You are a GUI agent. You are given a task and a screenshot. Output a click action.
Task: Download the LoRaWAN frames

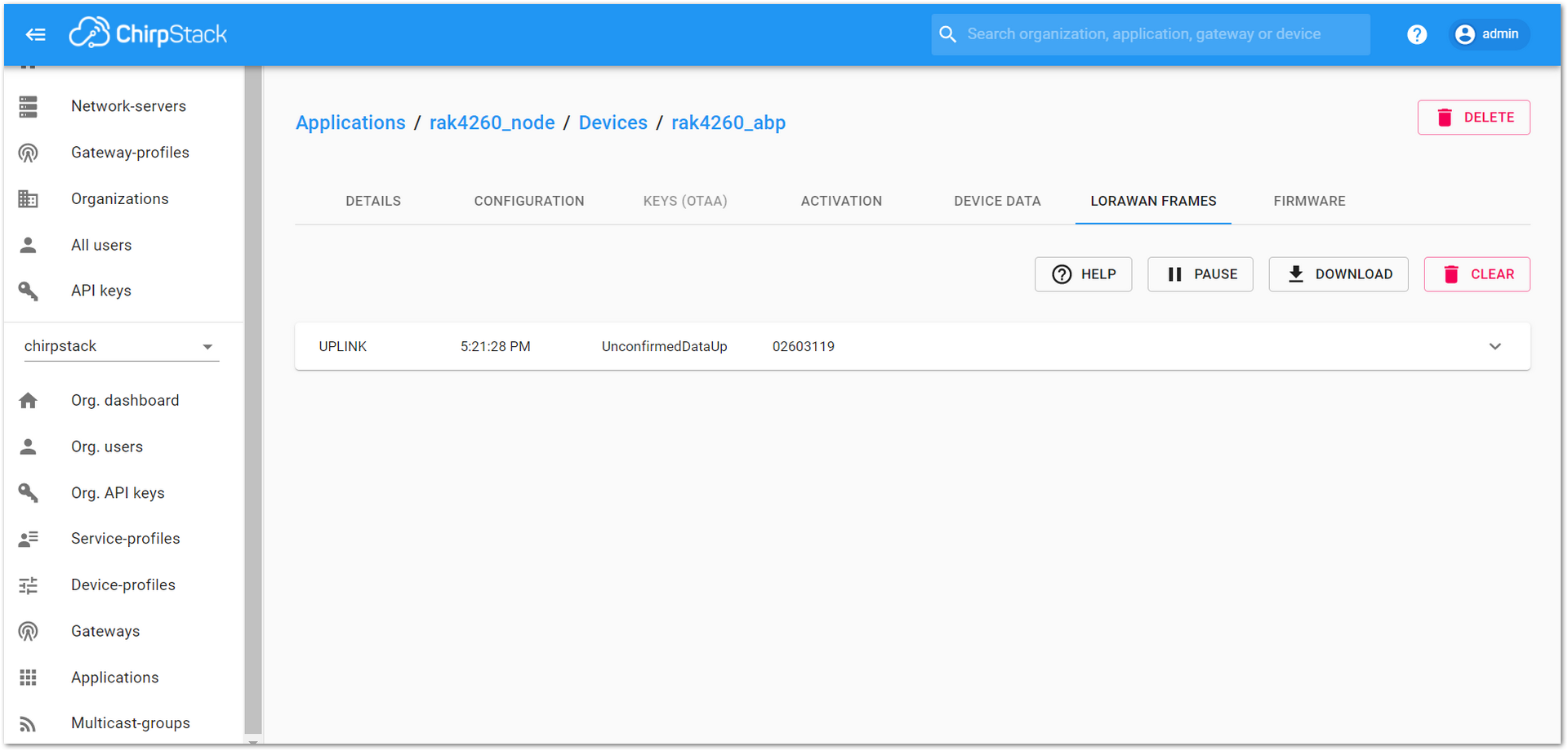pos(1339,274)
